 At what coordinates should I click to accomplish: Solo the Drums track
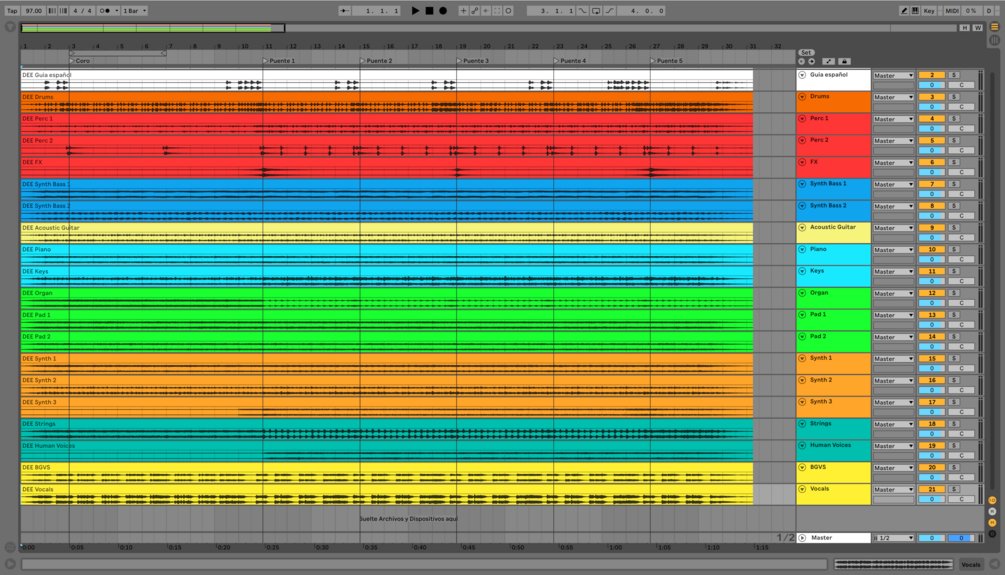tap(954, 97)
